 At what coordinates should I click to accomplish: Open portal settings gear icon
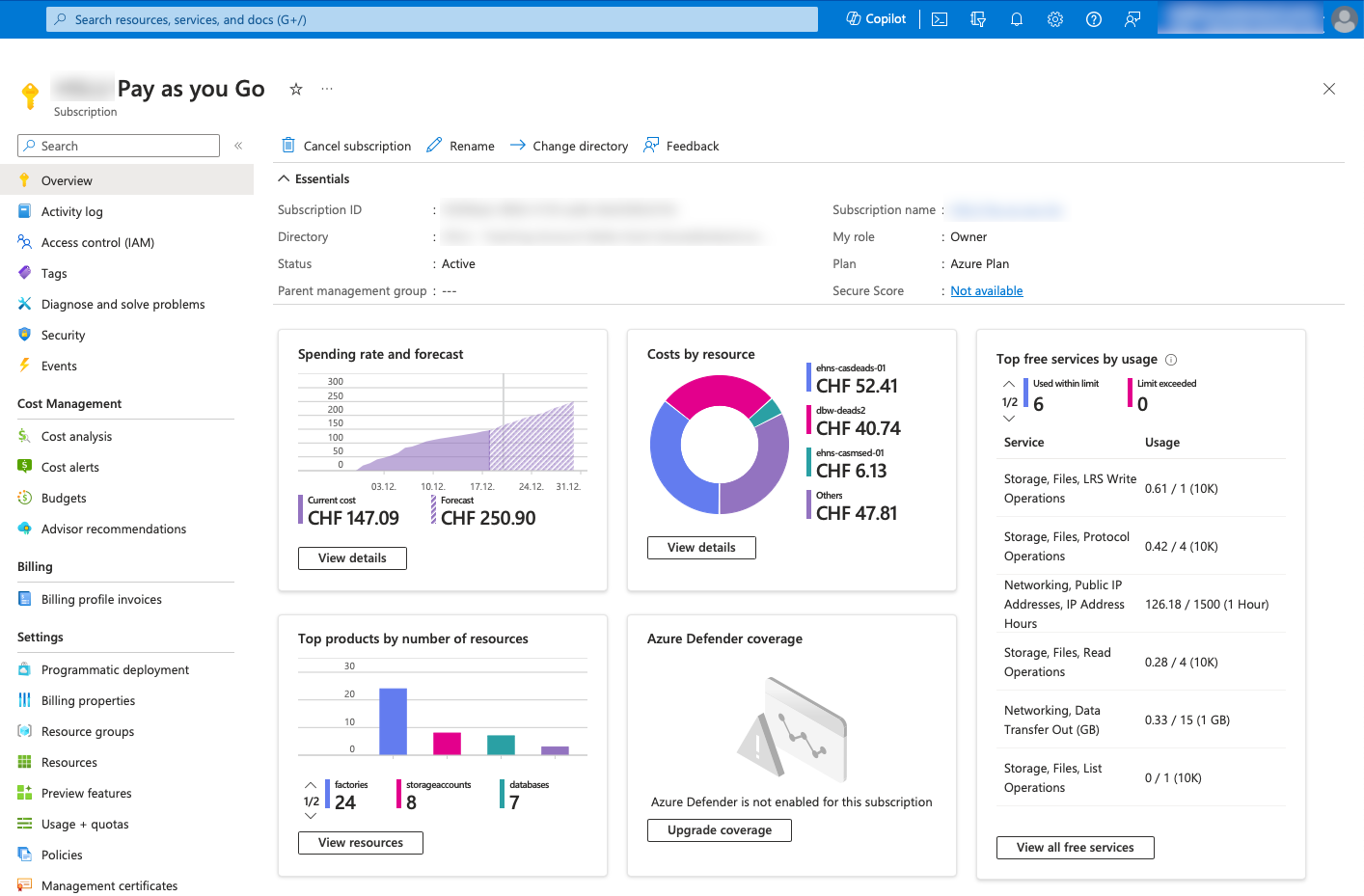click(1055, 19)
